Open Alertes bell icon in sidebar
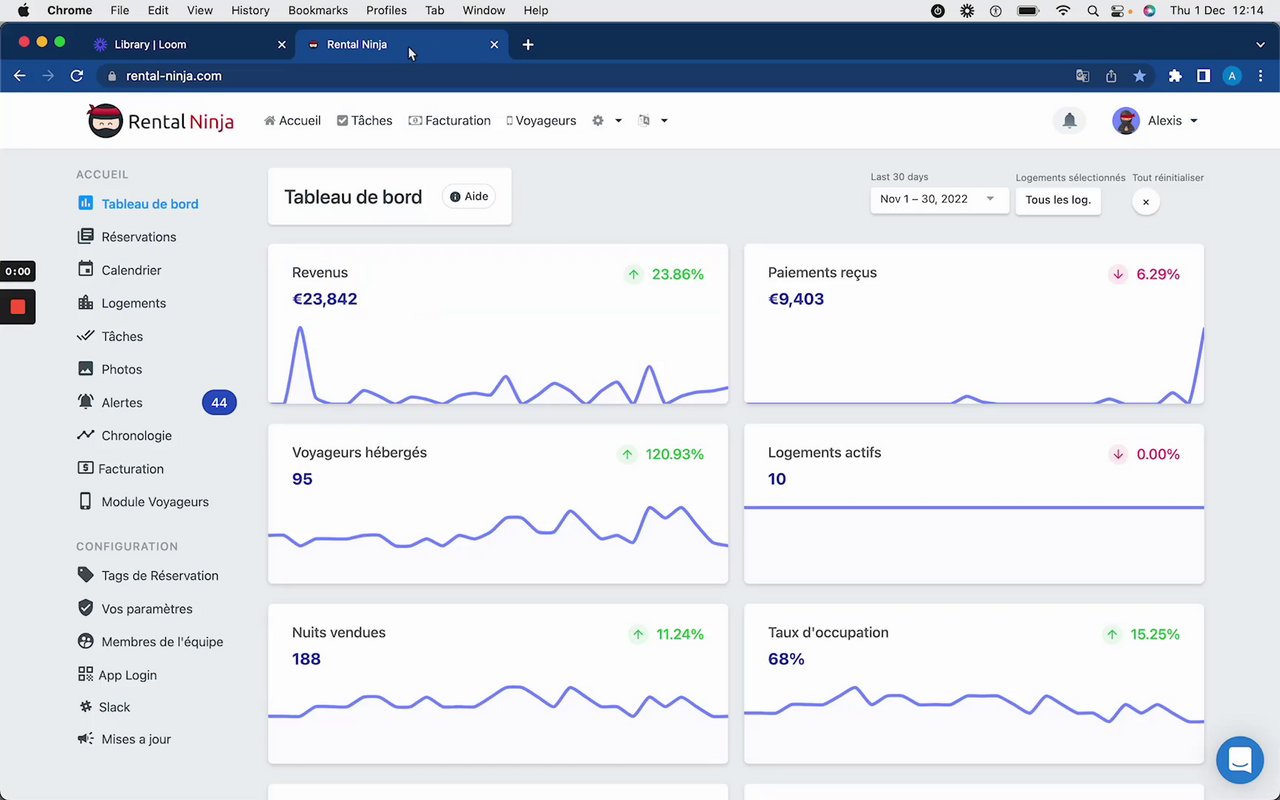1280x800 pixels. [x=86, y=402]
